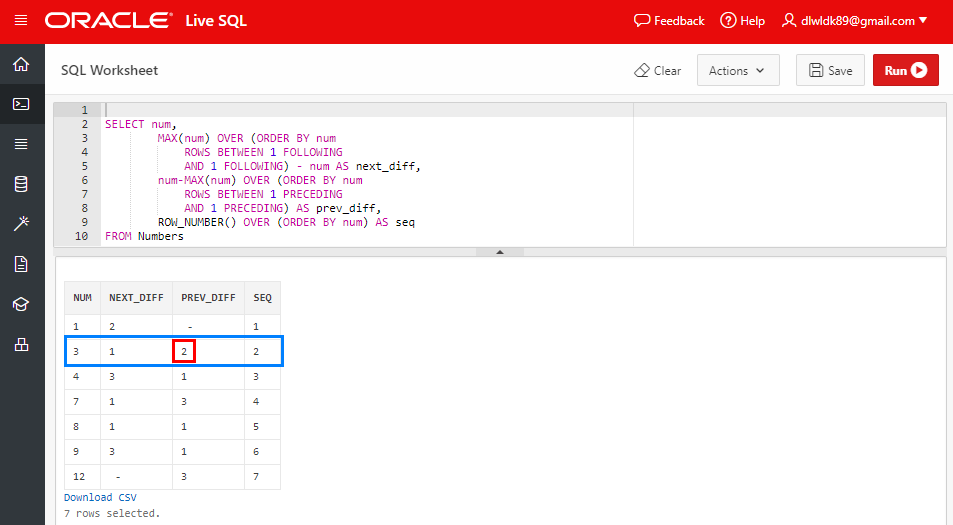The image size is (953, 525).
Task: Click SEQ cell with value 5
Action: click(263, 427)
